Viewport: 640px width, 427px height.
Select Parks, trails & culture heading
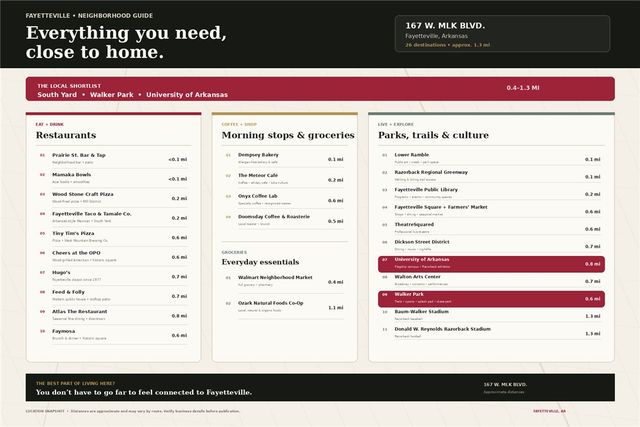(433, 135)
